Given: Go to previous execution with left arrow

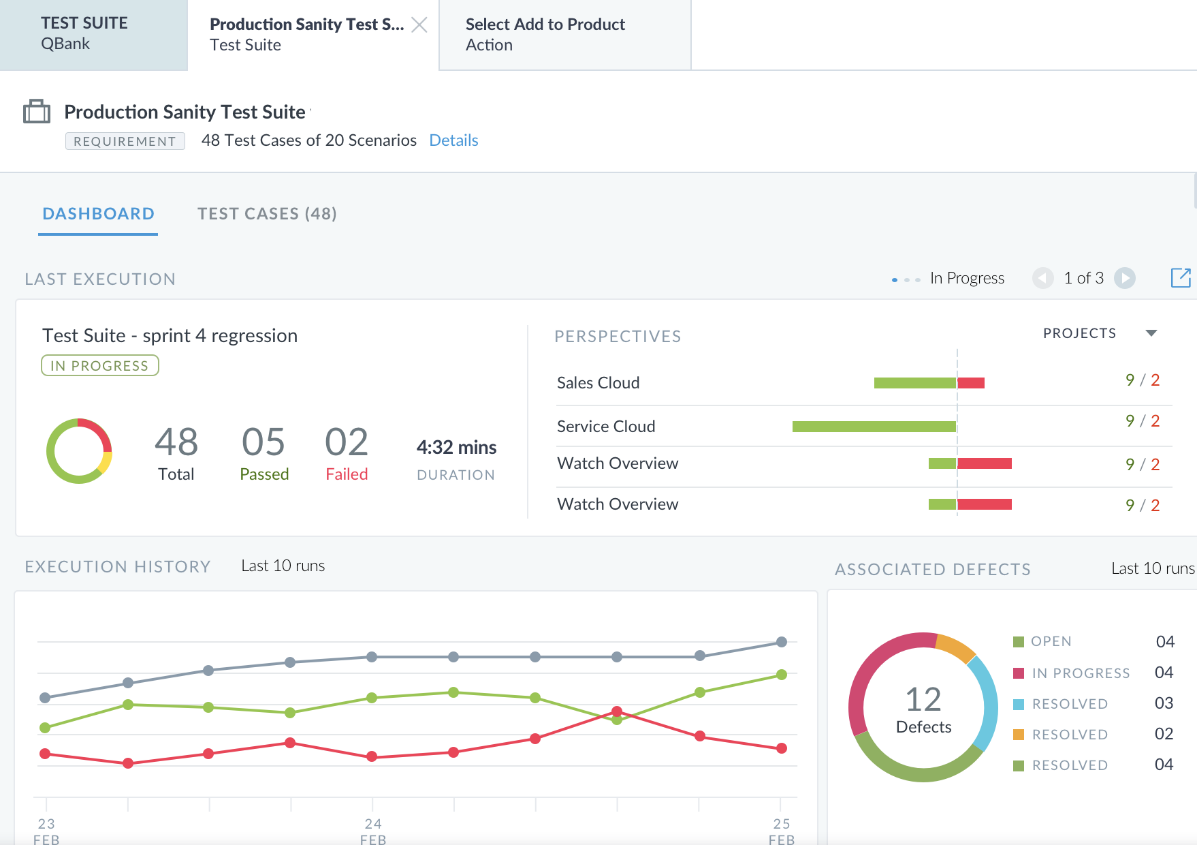Looking at the screenshot, I should (1043, 278).
